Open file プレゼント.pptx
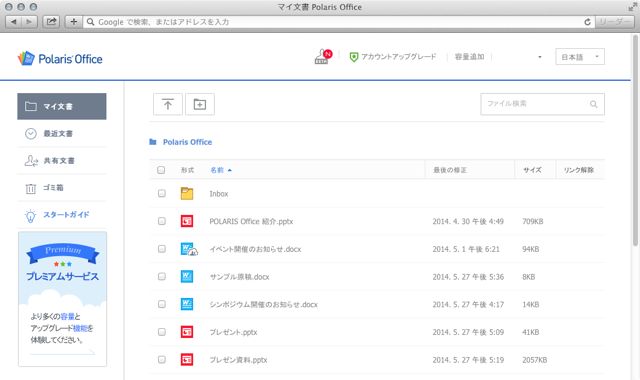The height and width of the screenshot is (380, 640). [233, 332]
